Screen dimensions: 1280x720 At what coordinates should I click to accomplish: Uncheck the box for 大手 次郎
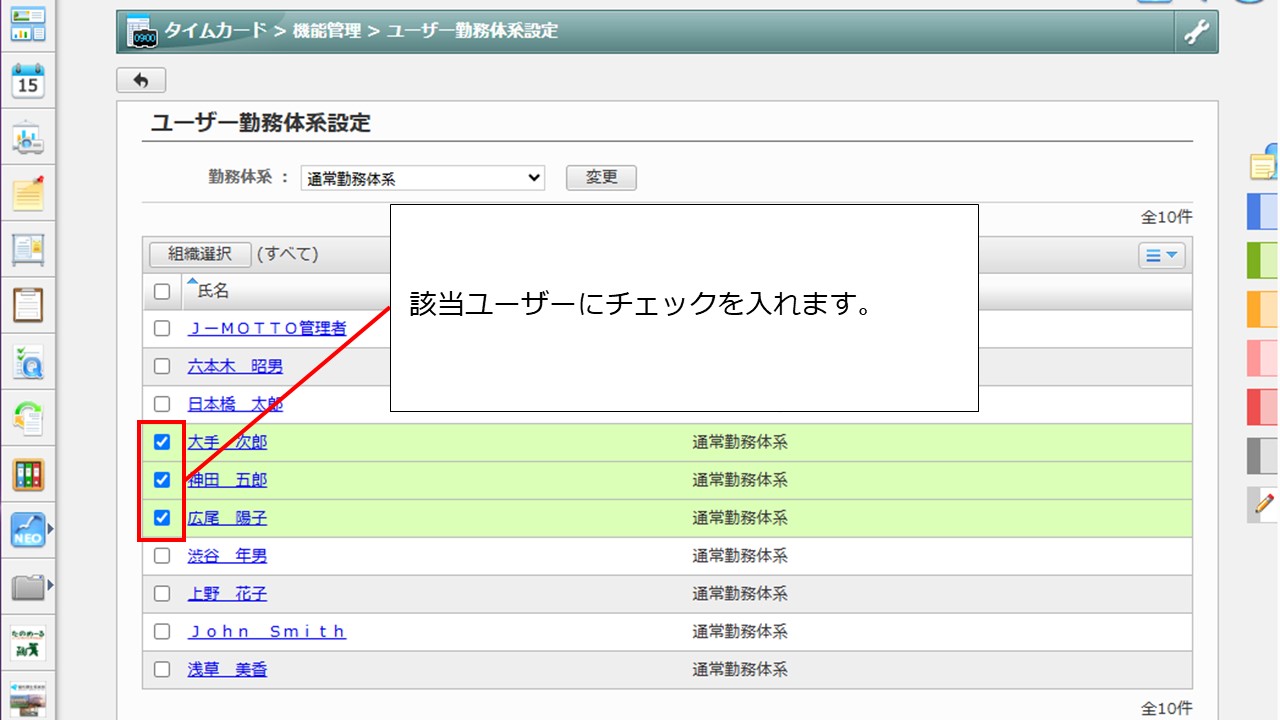pyautogui.click(x=162, y=442)
